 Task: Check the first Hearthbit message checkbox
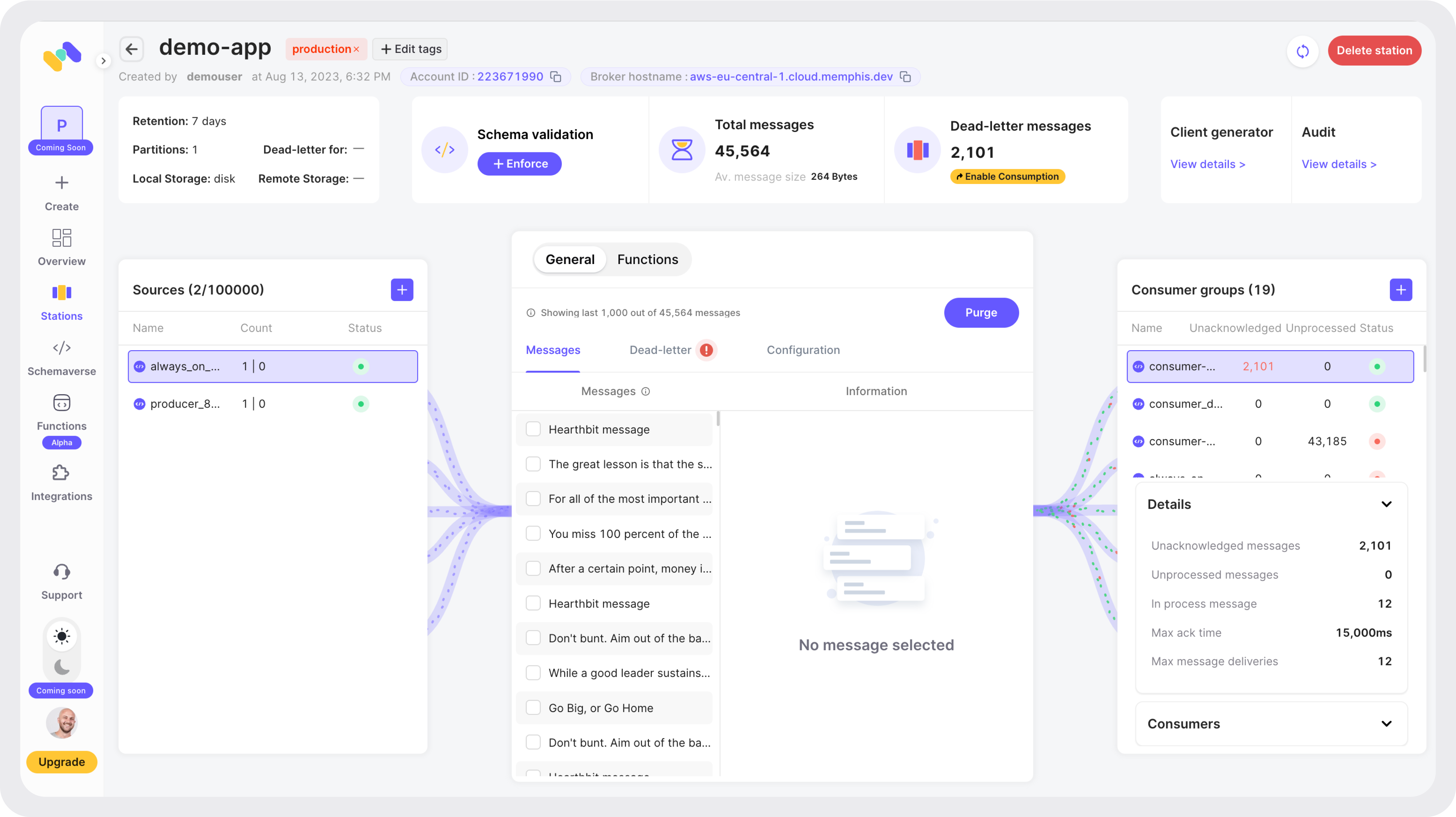(x=533, y=429)
